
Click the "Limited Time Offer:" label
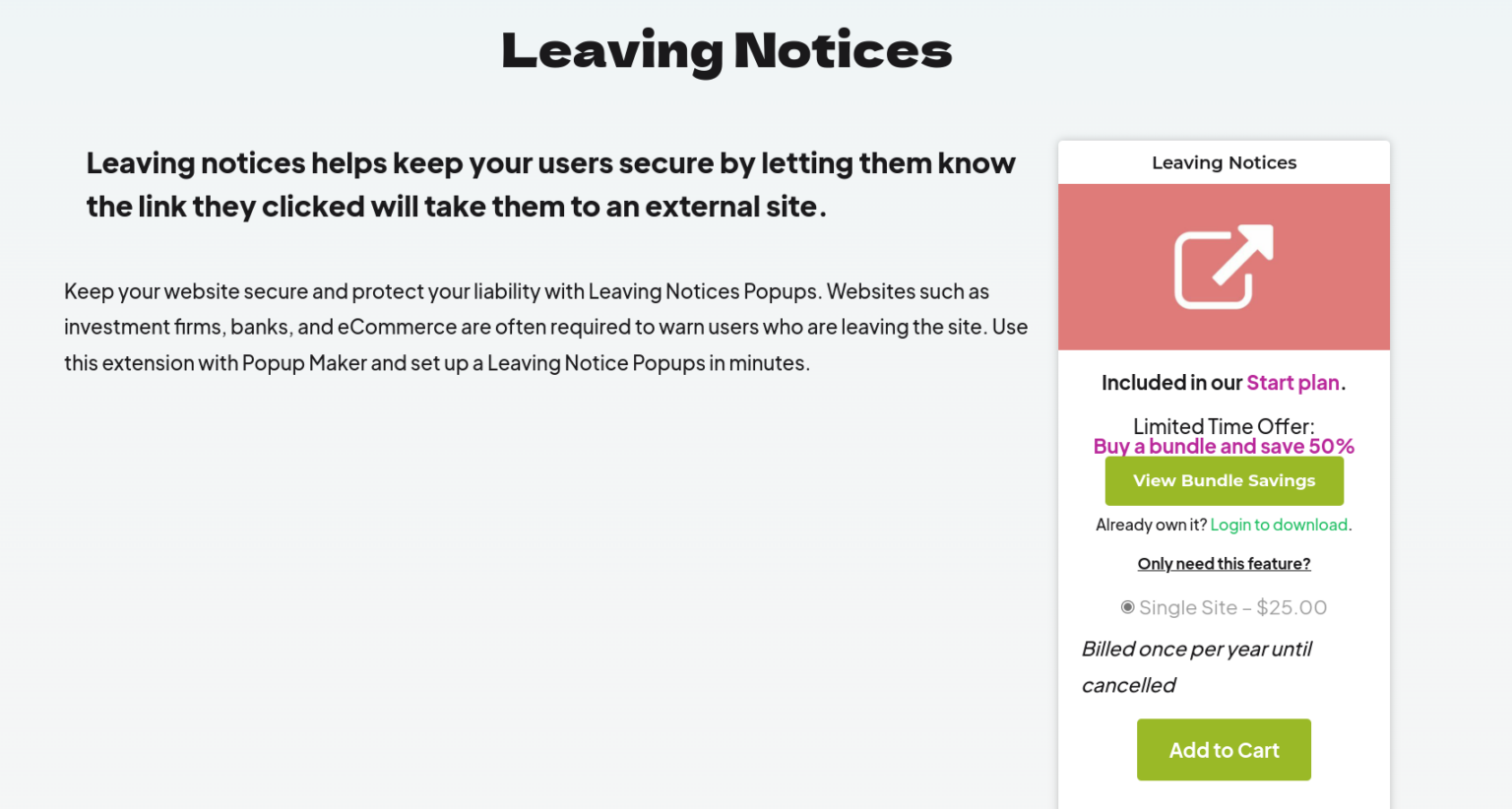(1224, 425)
